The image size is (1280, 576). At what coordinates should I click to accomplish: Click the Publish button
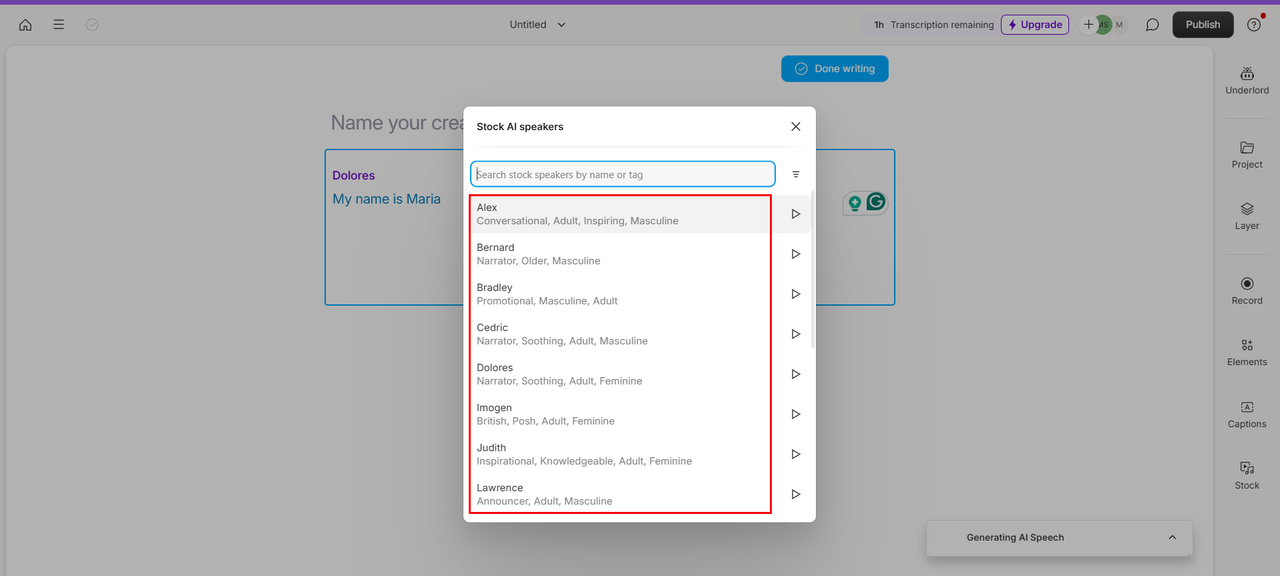pyautogui.click(x=1203, y=25)
